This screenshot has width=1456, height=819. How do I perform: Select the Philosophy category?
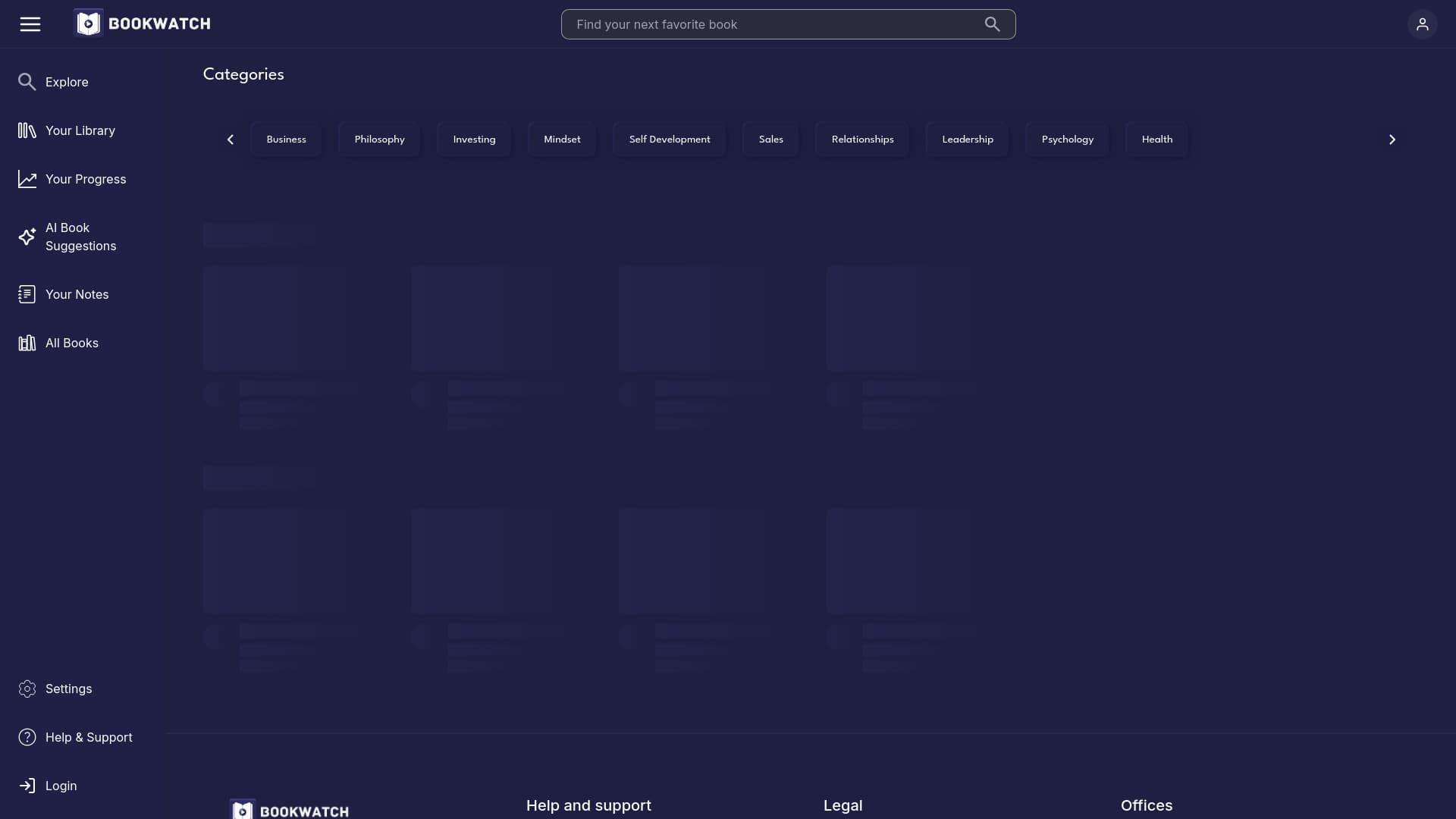click(379, 139)
